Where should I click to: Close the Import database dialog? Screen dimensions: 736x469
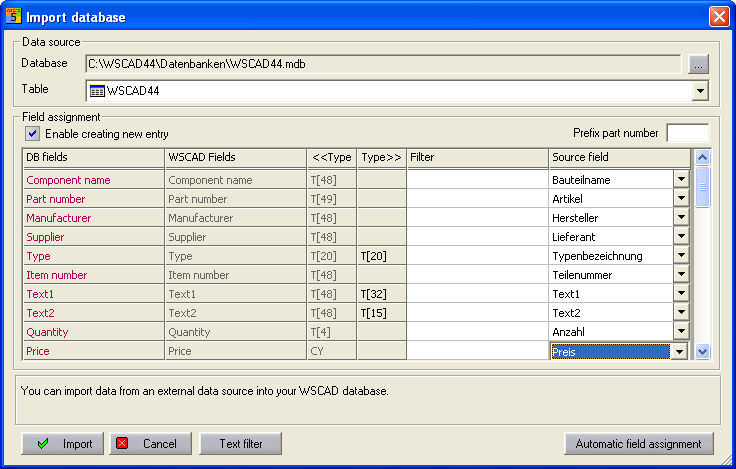point(719,16)
